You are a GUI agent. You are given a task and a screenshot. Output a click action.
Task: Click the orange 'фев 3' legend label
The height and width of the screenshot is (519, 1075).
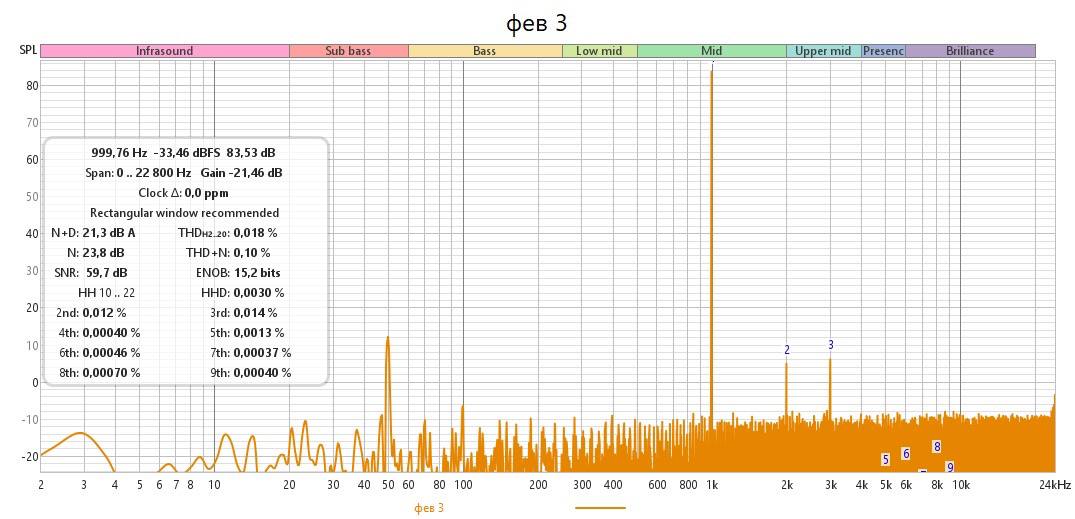(x=429, y=508)
